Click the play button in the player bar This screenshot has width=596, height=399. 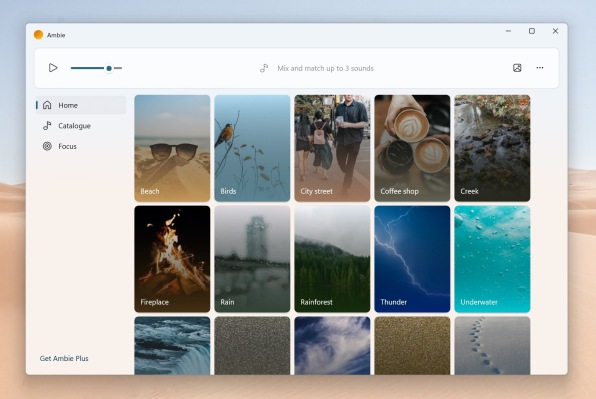(53, 68)
